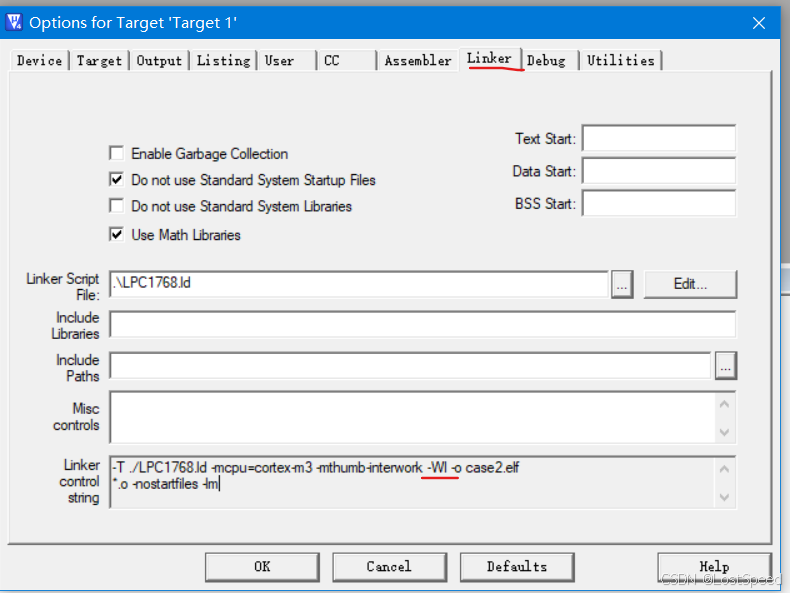This screenshot has width=790, height=593.
Task: Click the Keil uVision icon in title bar
Action: pos(14,22)
